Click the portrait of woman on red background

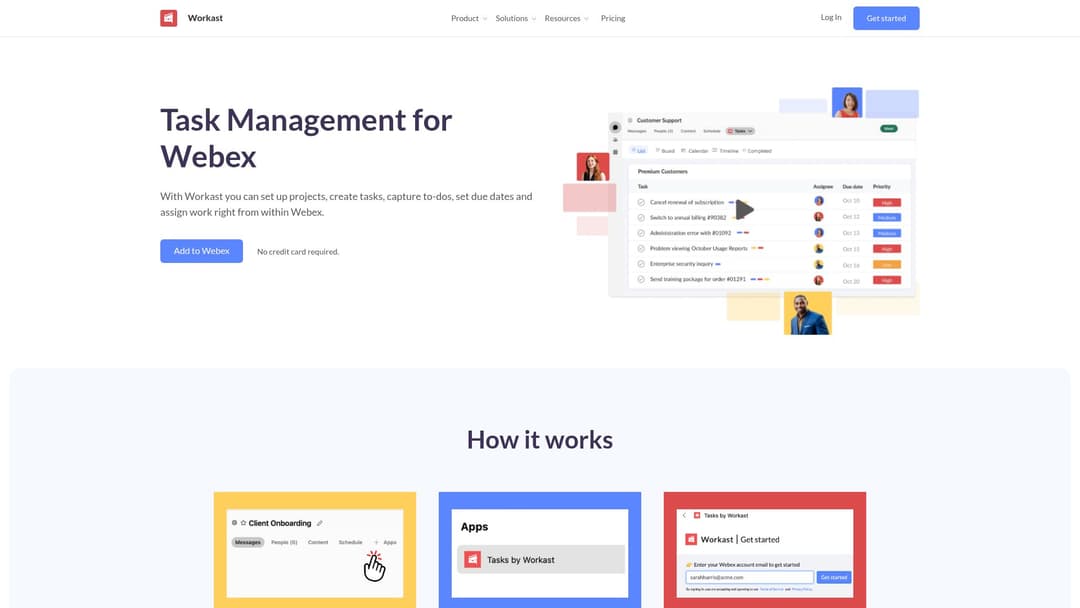coord(593,167)
